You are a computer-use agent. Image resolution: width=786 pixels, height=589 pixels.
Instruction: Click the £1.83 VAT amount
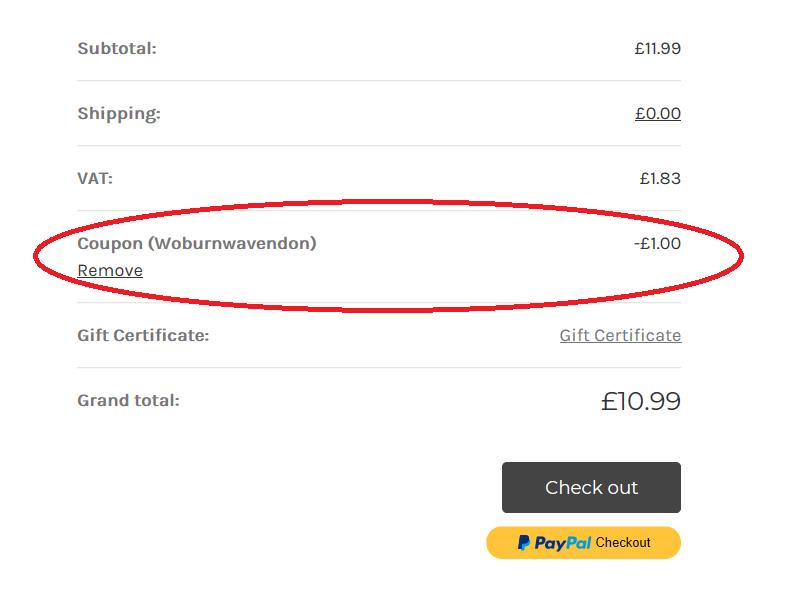click(x=660, y=178)
